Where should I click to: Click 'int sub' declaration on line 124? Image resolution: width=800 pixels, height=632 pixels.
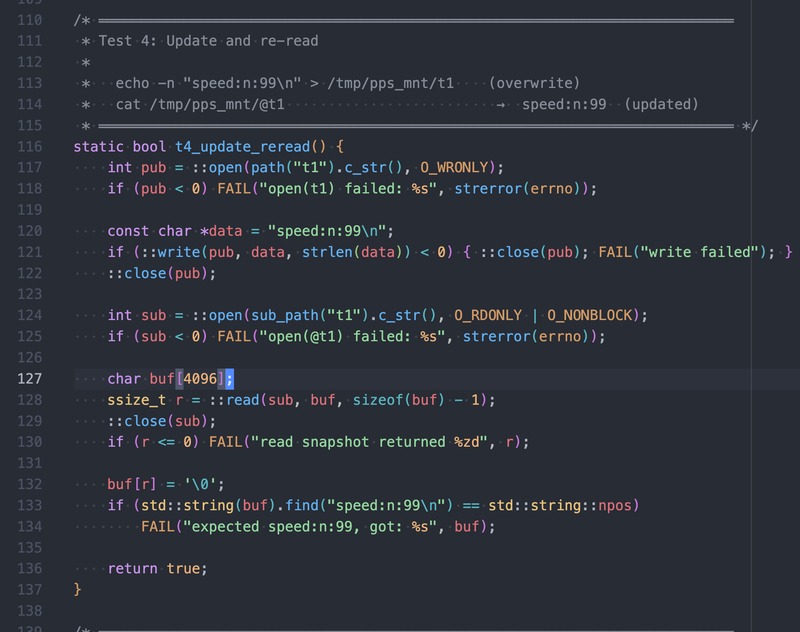[137, 315]
